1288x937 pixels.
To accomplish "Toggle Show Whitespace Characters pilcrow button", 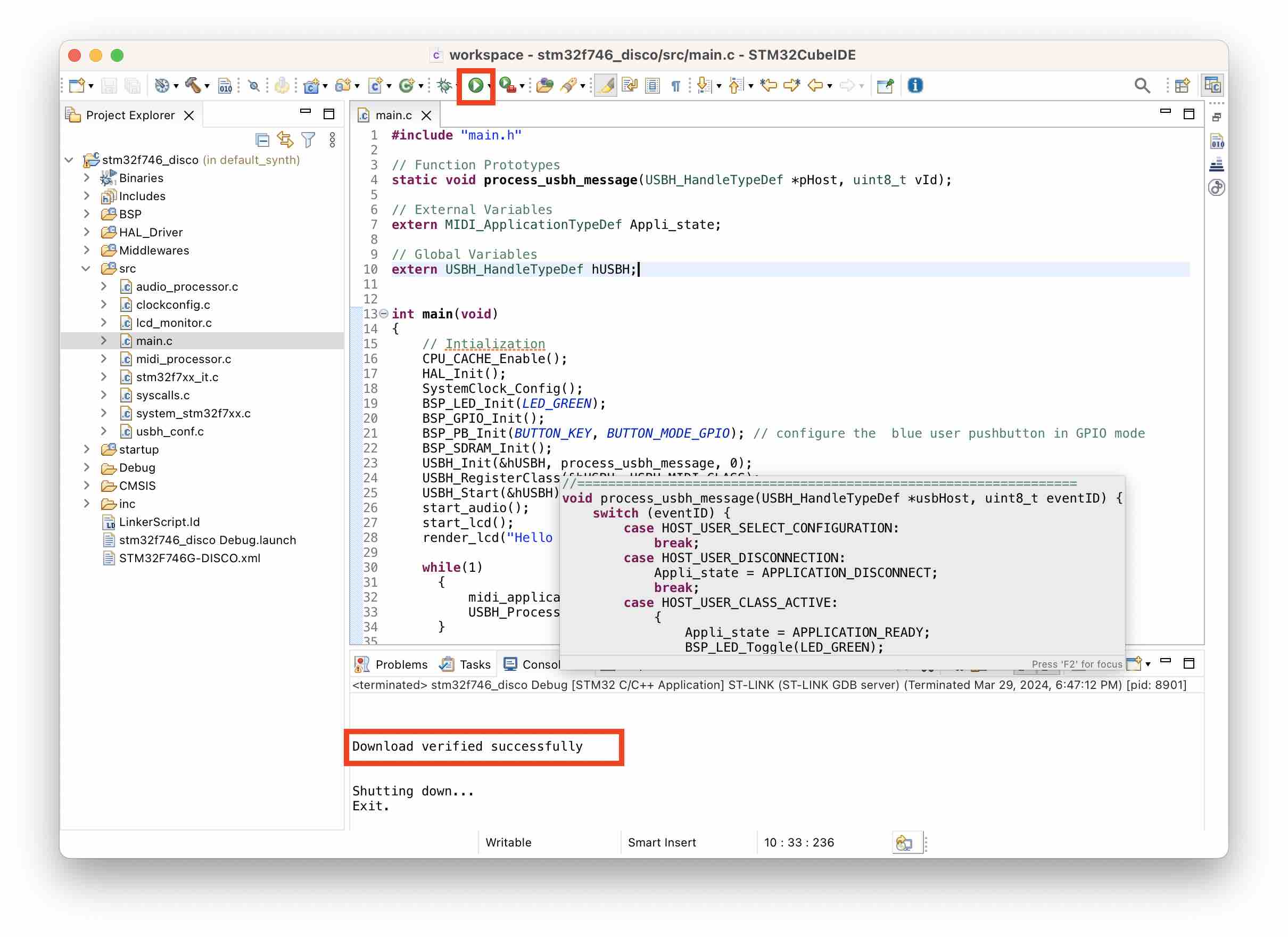I will (676, 86).
